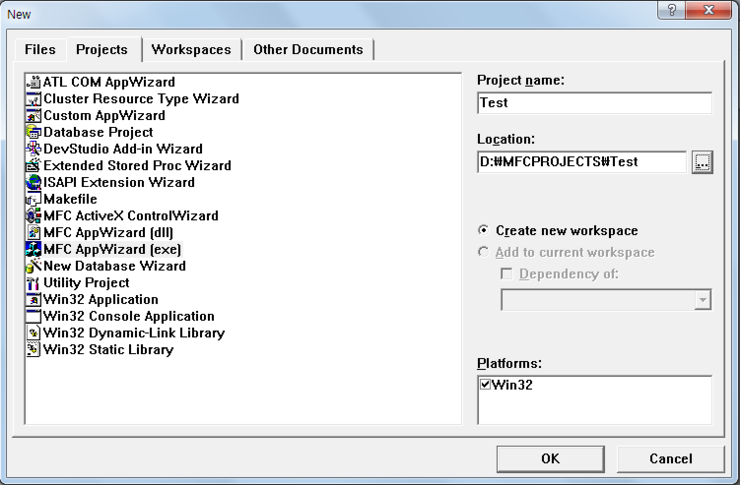Select the MFC AppWizard (dll) icon
Viewport: 740px width, 485px height.
tap(34, 233)
